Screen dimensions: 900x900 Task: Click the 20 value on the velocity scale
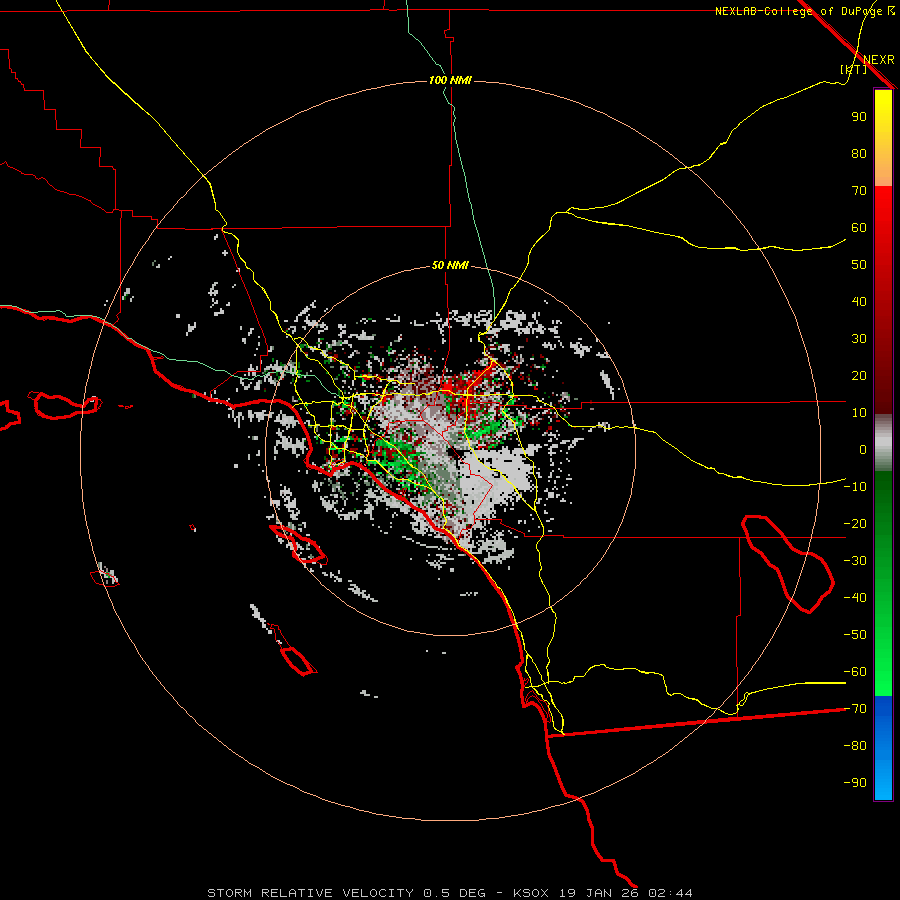(859, 375)
